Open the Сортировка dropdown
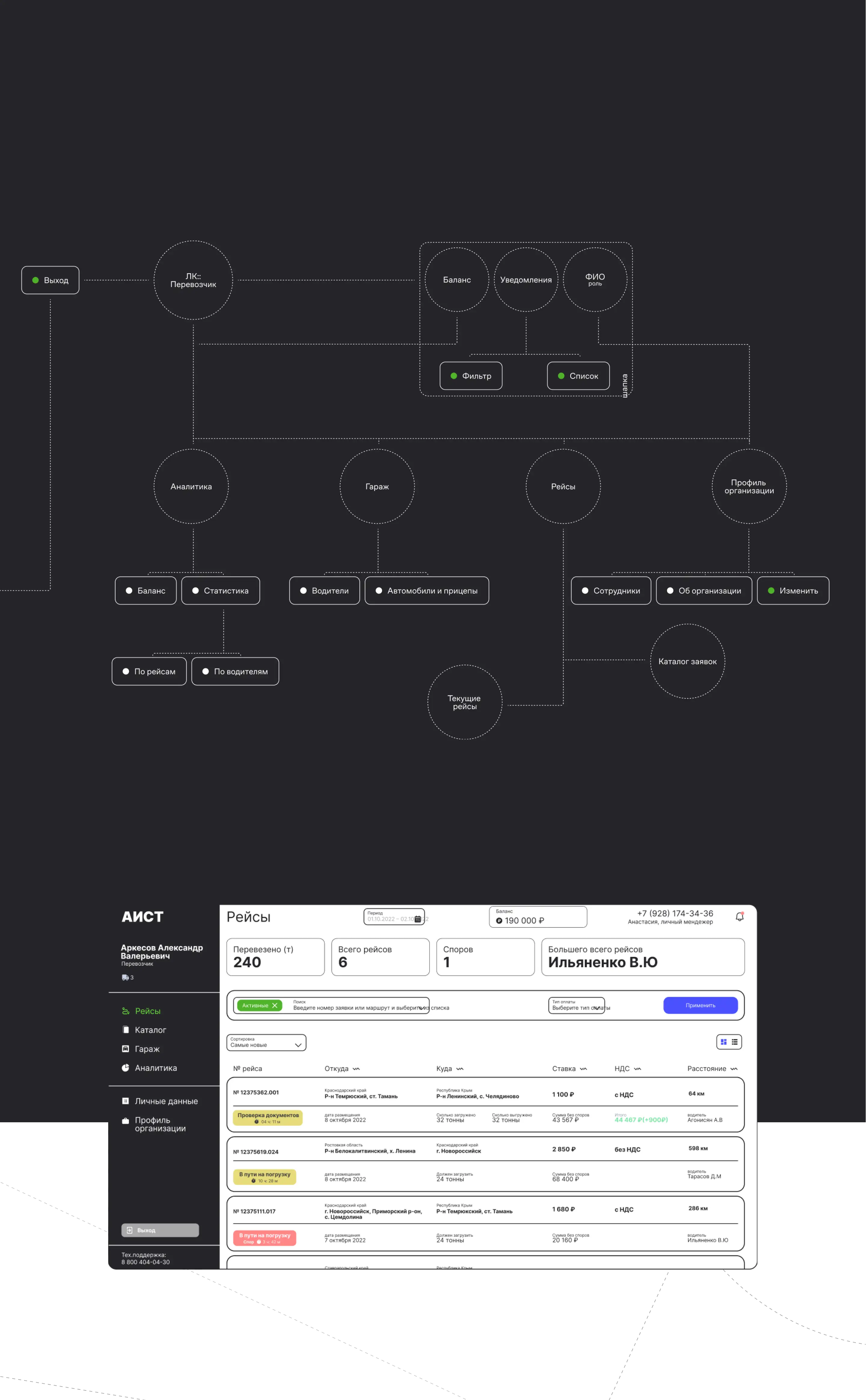 (x=266, y=1042)
